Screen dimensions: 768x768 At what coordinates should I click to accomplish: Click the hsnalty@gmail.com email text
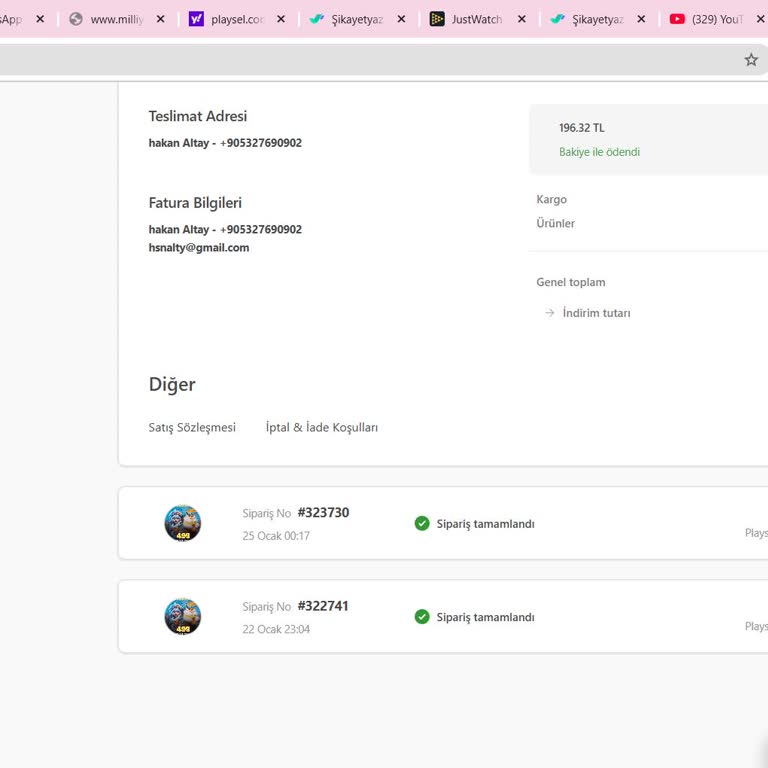click(199, 248)
